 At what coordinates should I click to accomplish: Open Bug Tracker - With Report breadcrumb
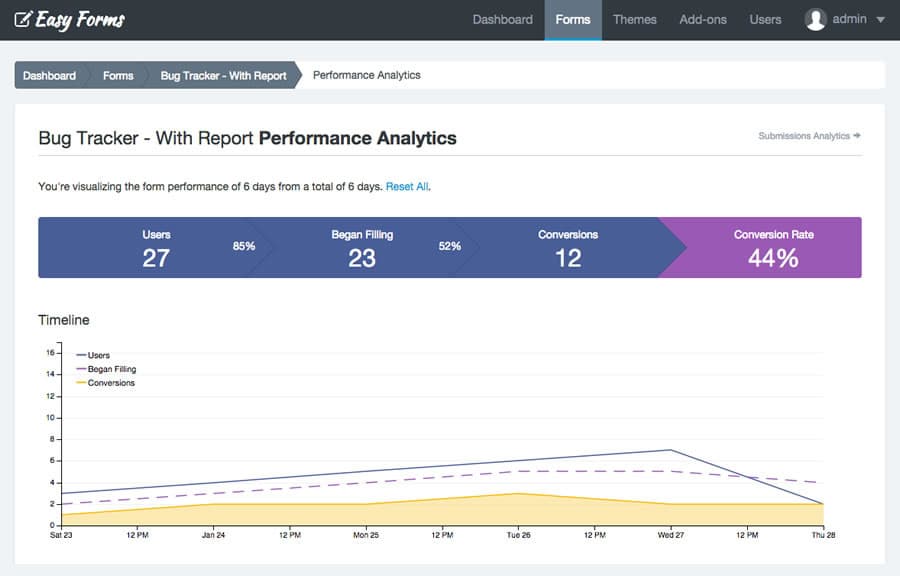(223, 75)
